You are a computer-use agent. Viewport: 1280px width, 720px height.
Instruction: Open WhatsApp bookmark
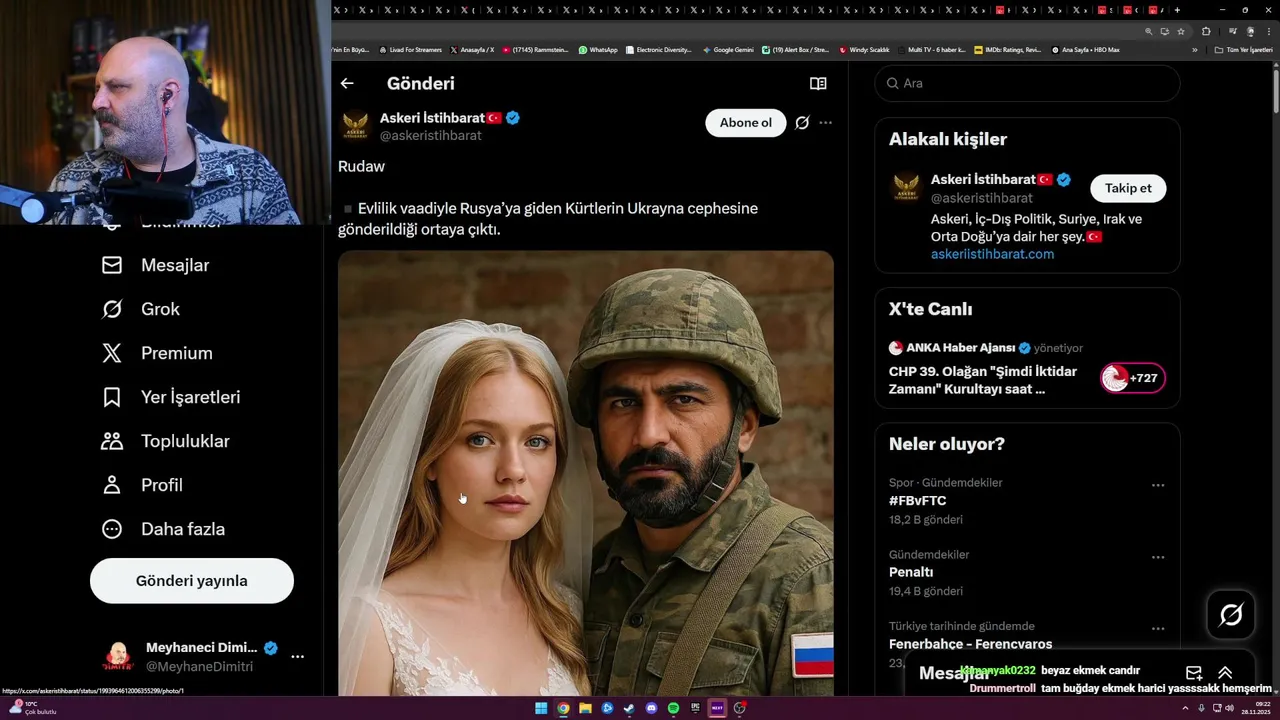598,49
